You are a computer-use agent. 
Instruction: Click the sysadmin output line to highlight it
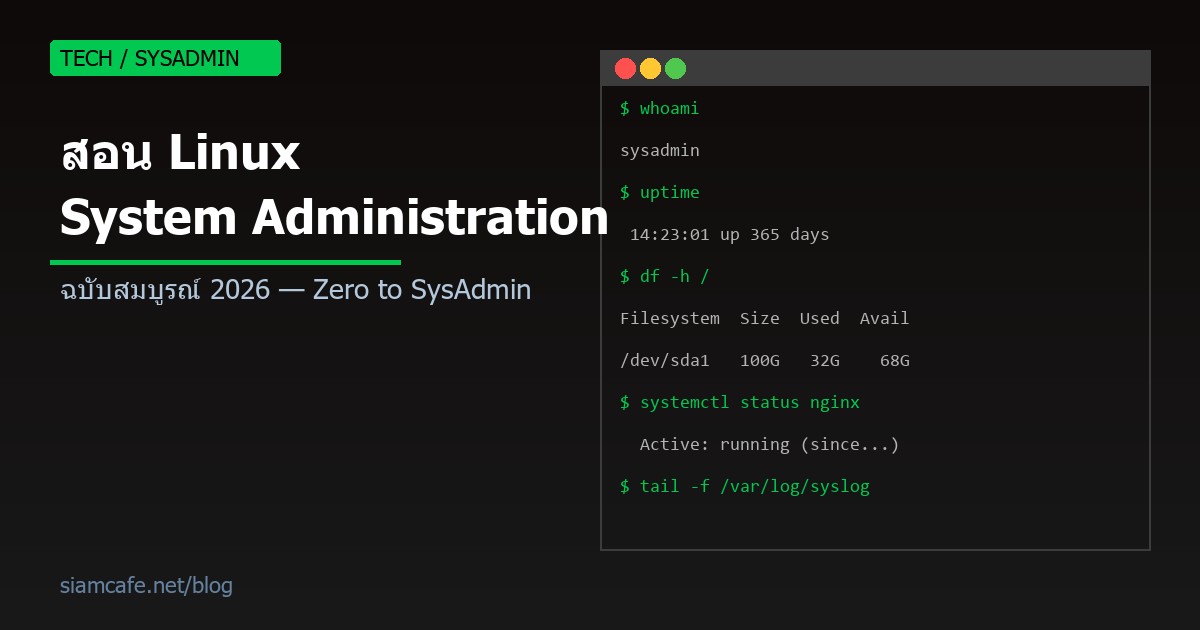click(x=660, y=150)
